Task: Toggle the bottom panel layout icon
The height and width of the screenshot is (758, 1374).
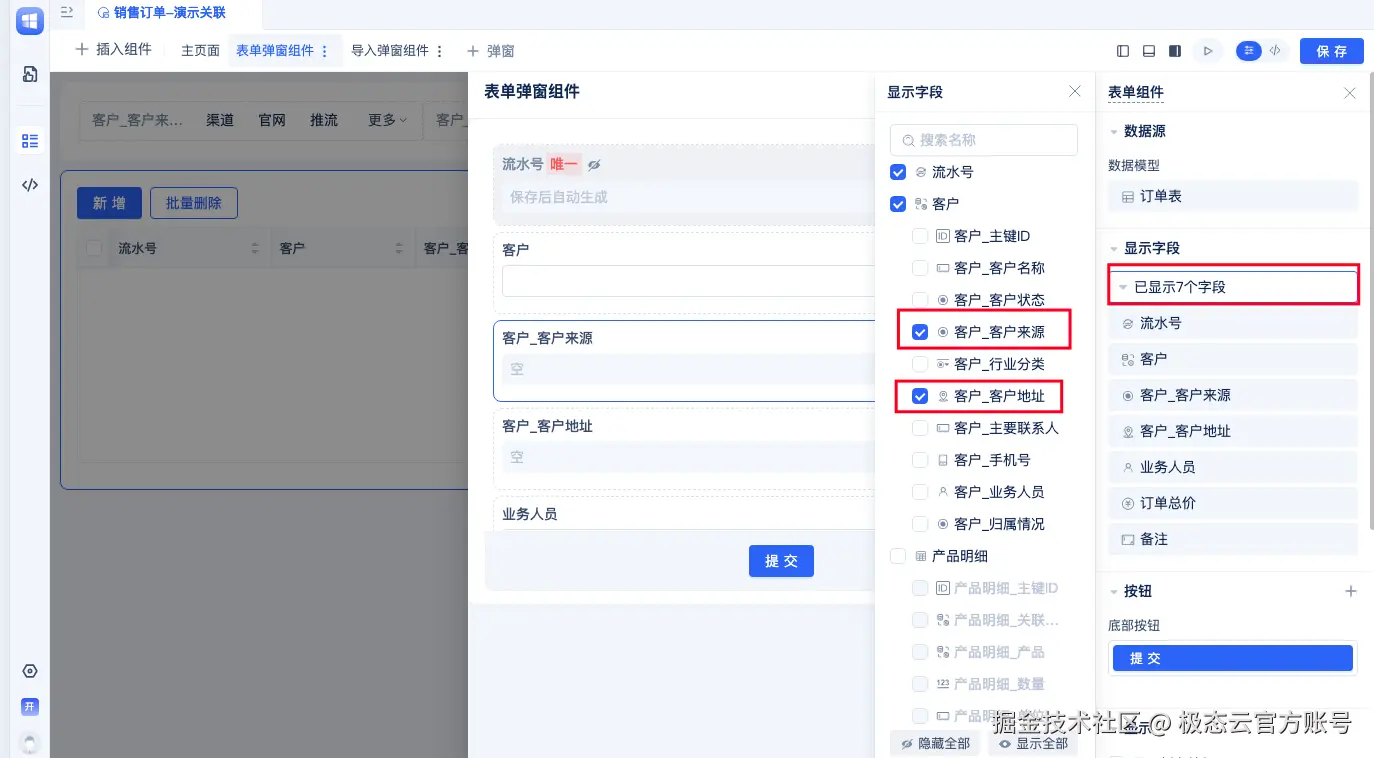Action: pyautogui.click(x=1149, y=51)
